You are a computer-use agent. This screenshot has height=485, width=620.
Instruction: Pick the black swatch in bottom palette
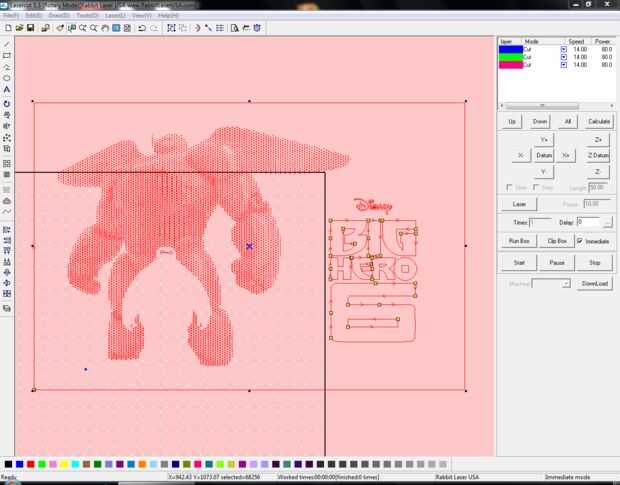(8, 464)
